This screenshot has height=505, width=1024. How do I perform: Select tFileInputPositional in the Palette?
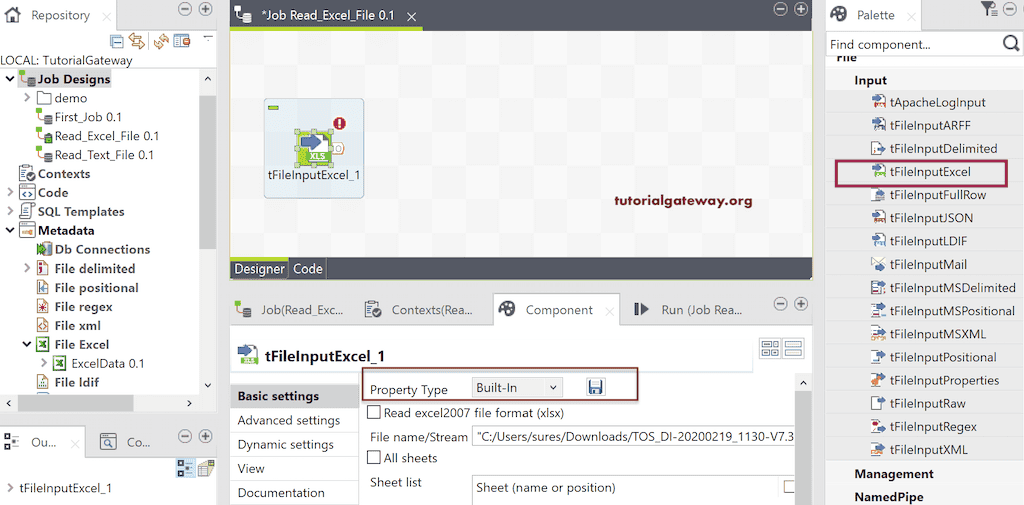click(934, 357)
